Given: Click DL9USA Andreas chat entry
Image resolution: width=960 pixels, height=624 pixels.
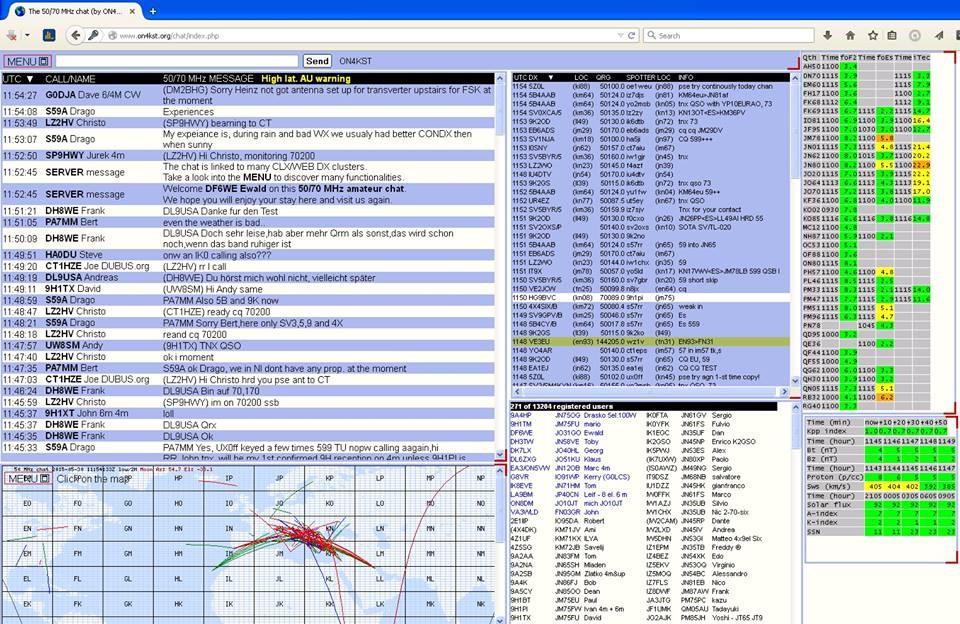Looking at the screenshot, I should coord(81,277).
